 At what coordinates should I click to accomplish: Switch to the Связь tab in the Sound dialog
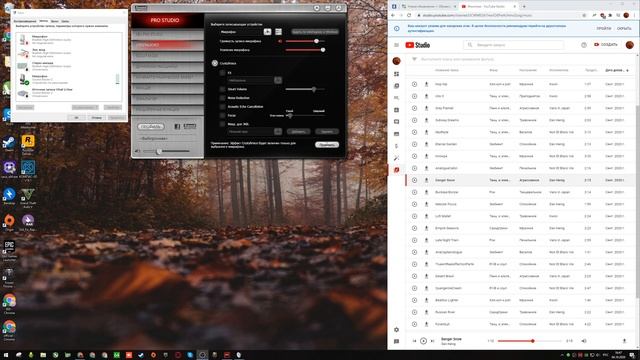(x=65, y=21)
